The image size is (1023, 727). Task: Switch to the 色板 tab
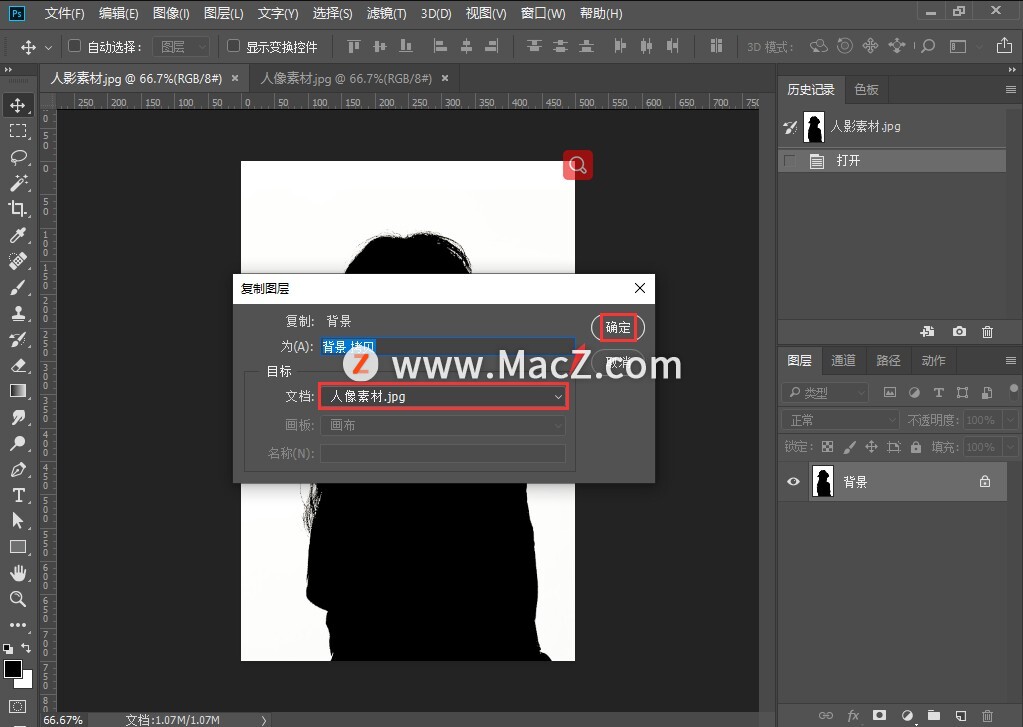pos(866,89)
